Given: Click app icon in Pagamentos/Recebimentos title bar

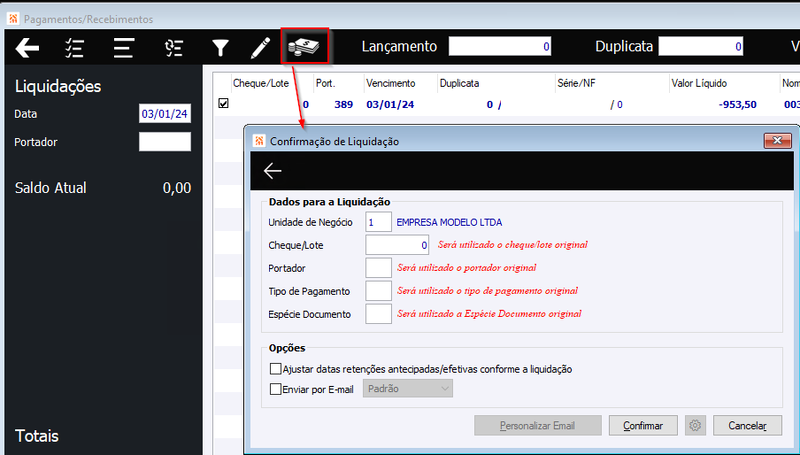Looking at the screenshot, I should 13,19.
